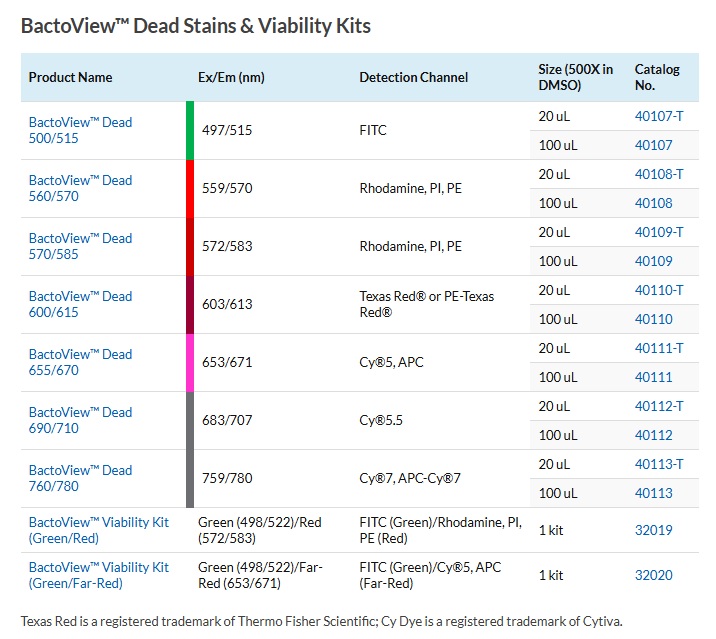Click the green 500/515 color bar
Image resolution: width=716 pixels, height=639 pixels.
[190, 131]
